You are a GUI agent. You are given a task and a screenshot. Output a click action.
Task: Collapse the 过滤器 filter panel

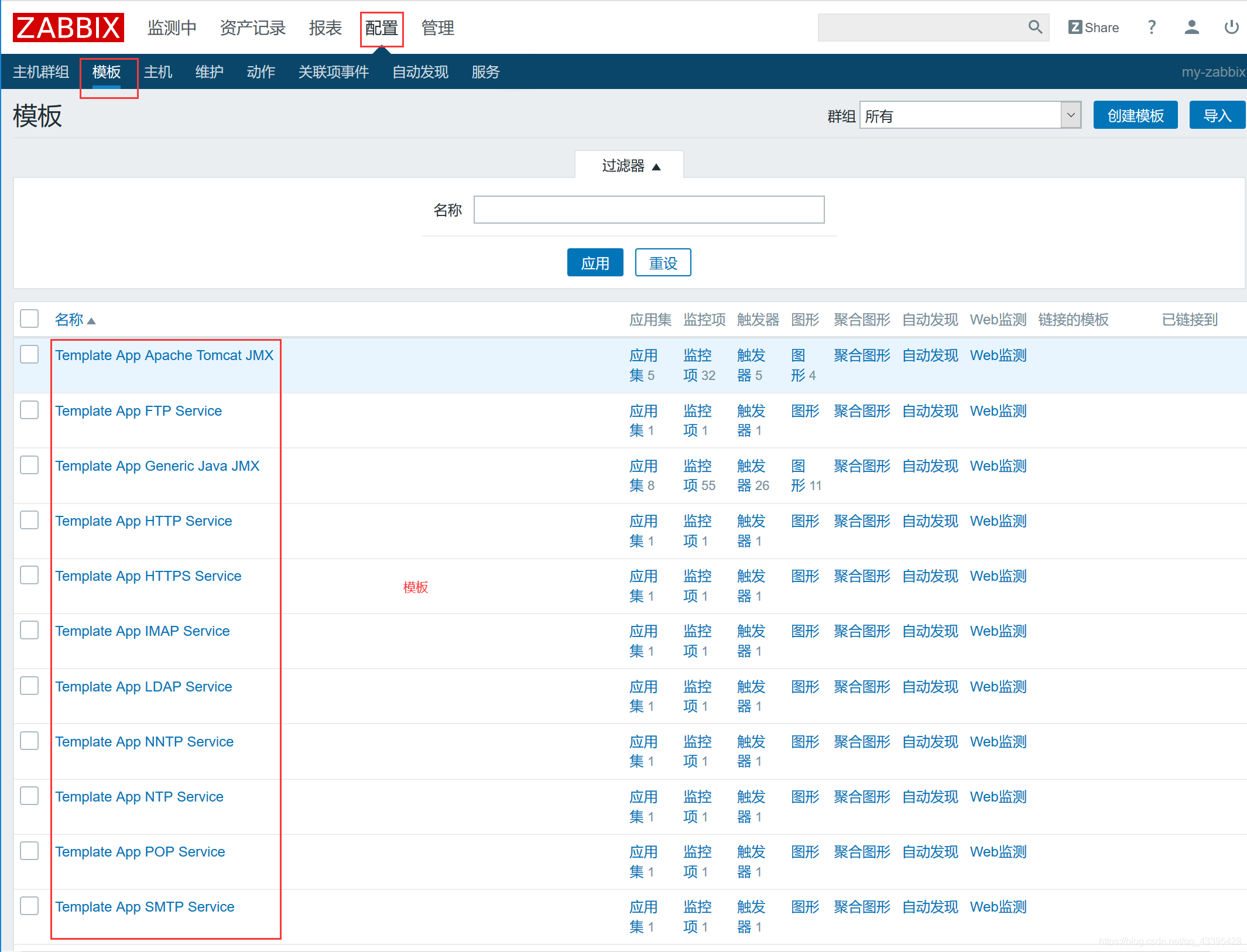[630, 166]
